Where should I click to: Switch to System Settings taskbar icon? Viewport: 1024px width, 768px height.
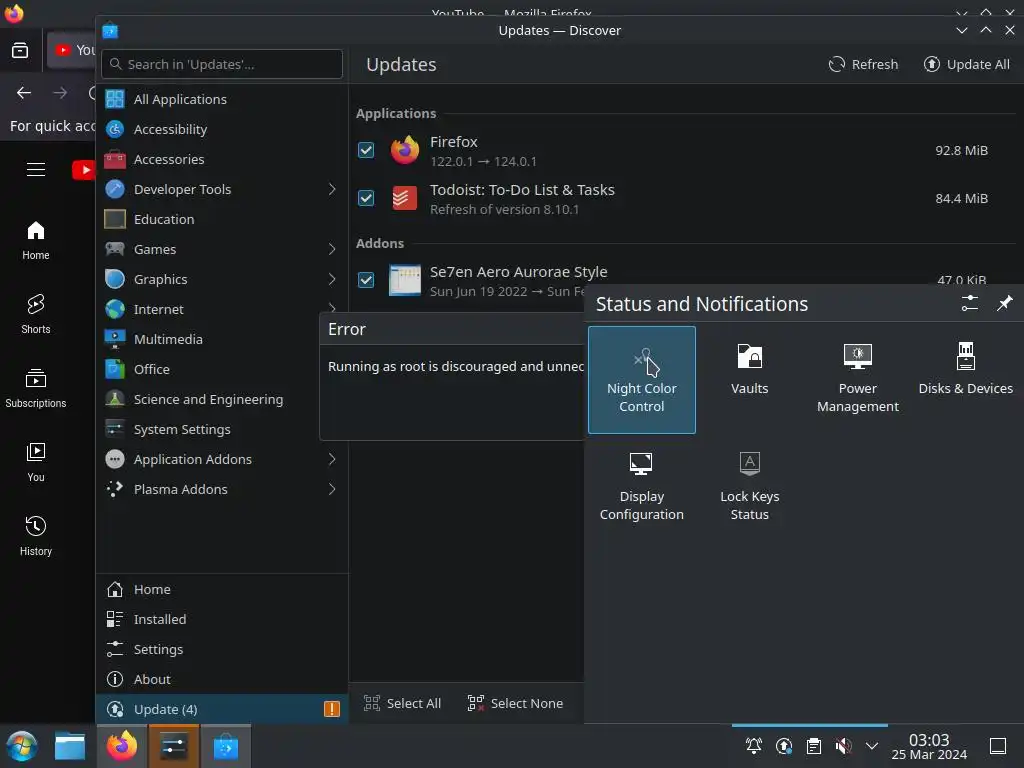tap(174, 746)
